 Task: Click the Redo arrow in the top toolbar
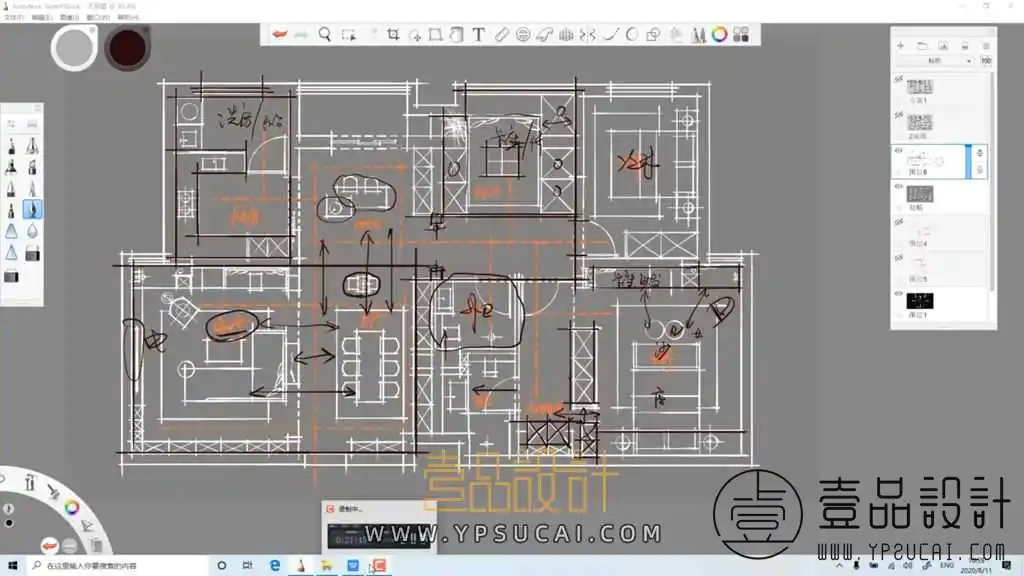301,35
